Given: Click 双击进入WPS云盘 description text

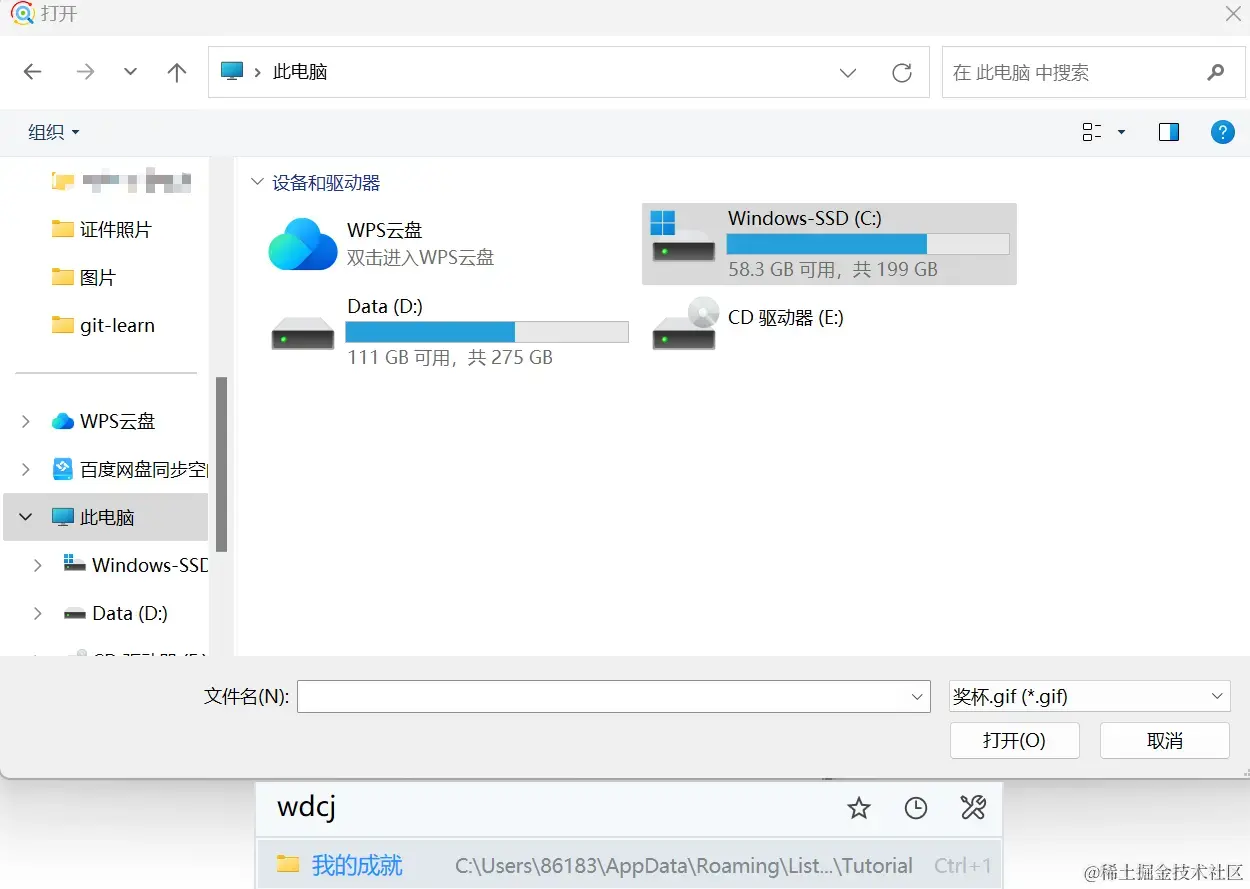Looking at the screenshot, I should pyautogui.click(x=421, y=257).
